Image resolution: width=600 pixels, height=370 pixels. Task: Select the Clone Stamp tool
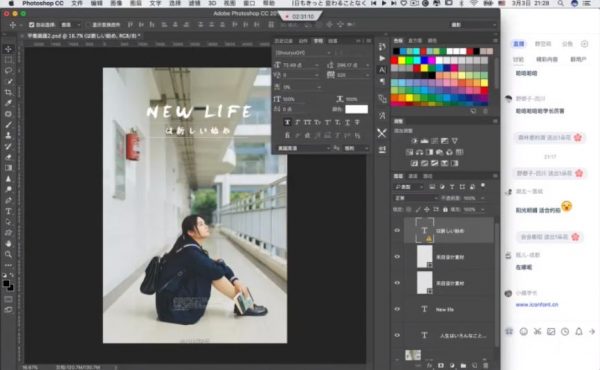click(8, 135)
